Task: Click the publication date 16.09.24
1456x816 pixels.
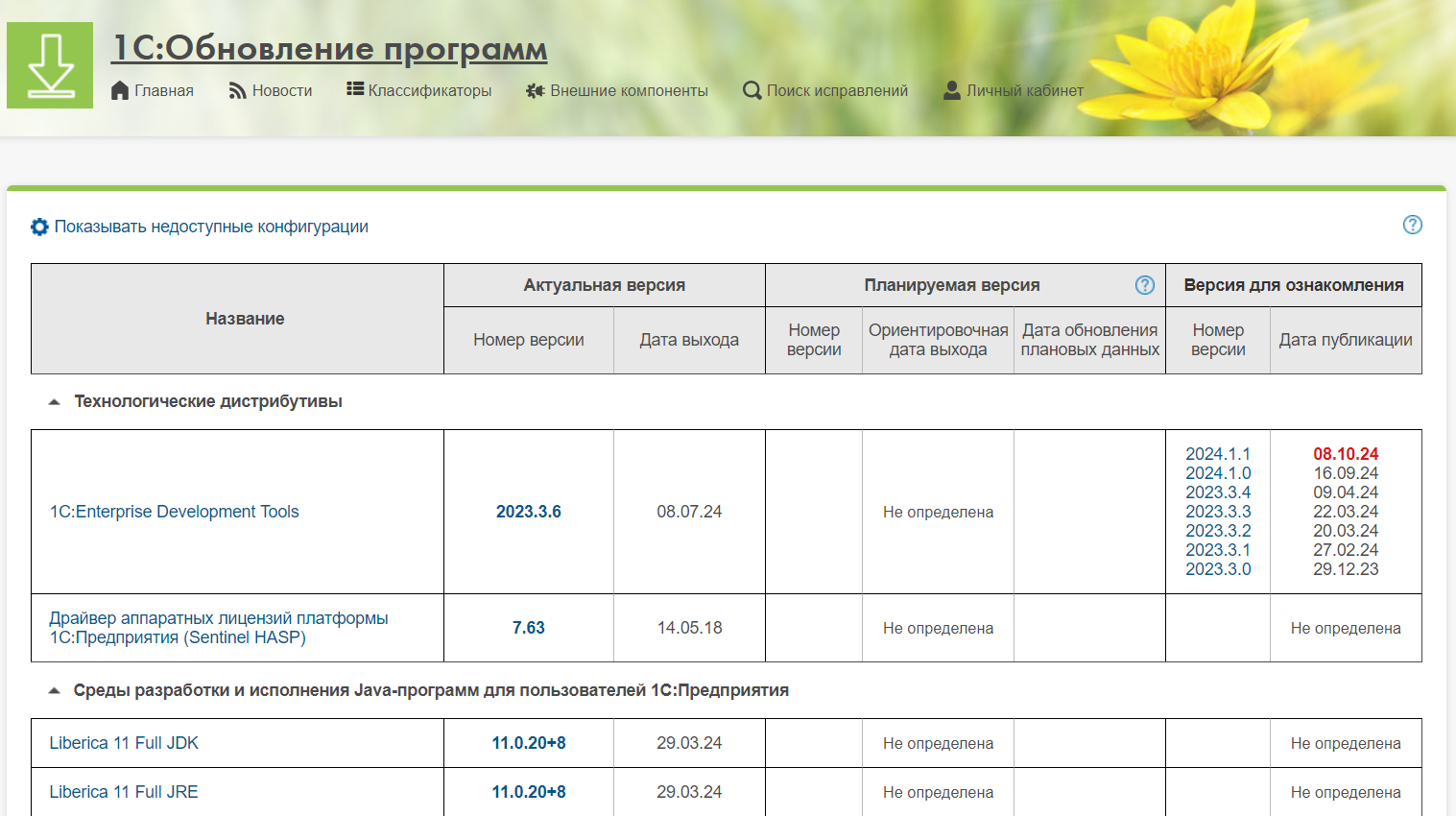Action: point(1346,473)
